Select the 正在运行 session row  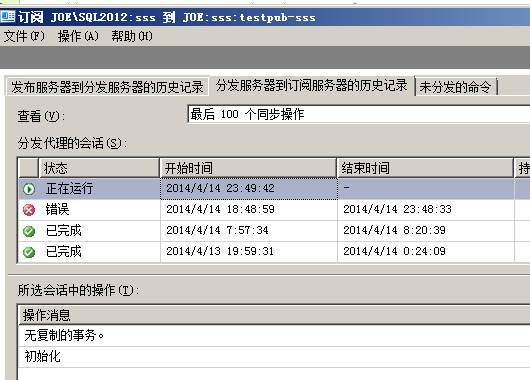tap(274, 189)
